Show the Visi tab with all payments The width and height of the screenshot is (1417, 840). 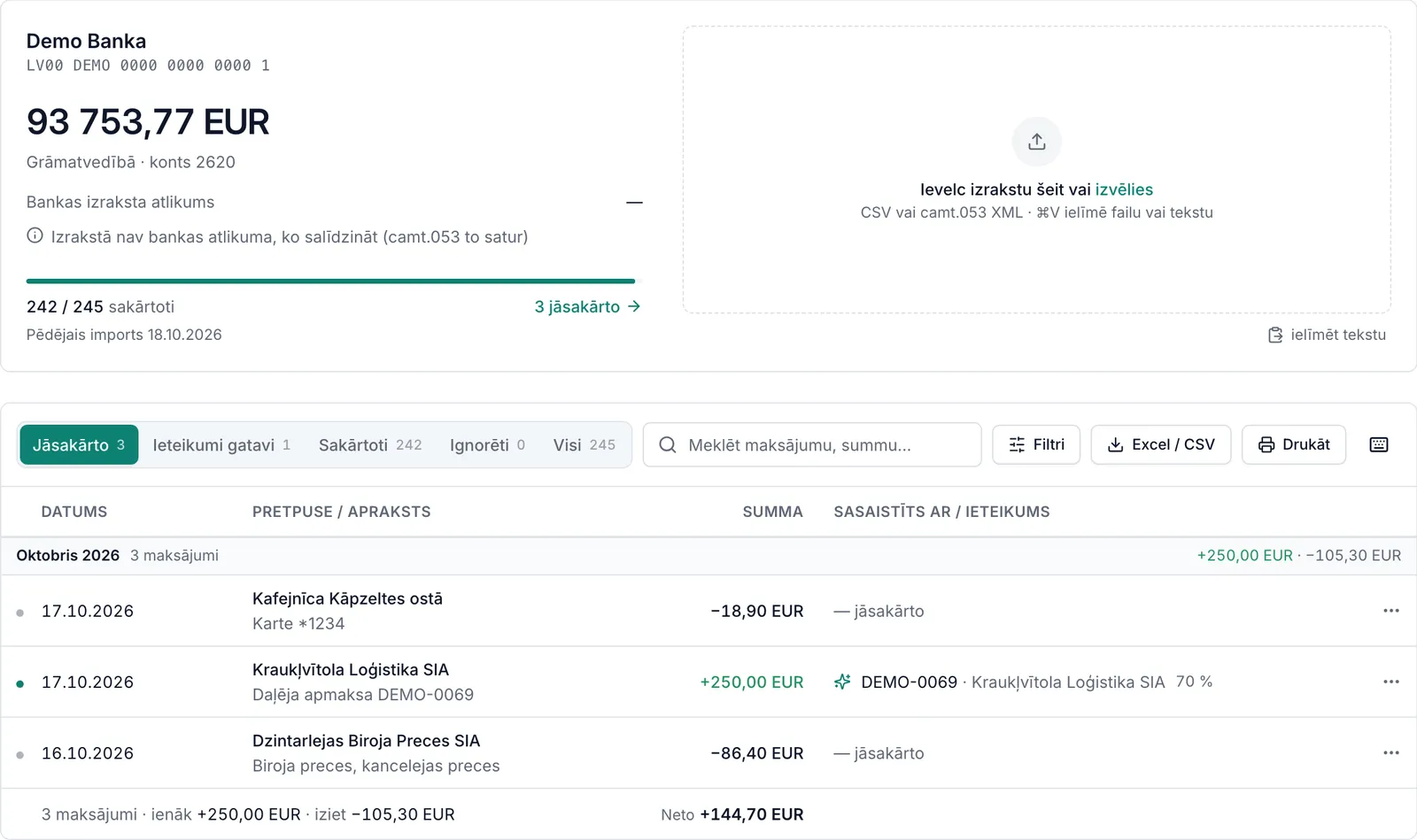584,444
